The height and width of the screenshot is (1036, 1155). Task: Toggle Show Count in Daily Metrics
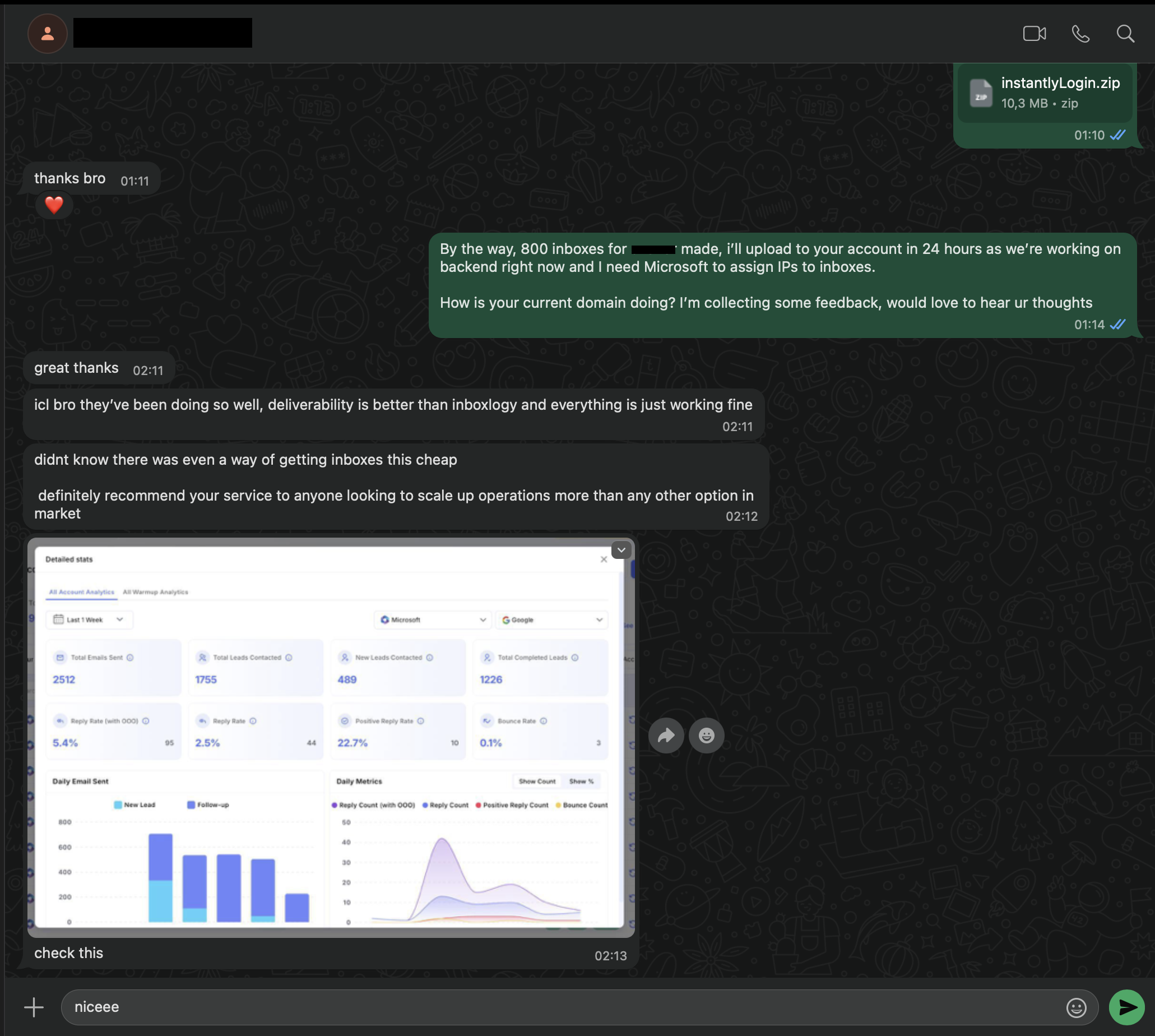536,781
